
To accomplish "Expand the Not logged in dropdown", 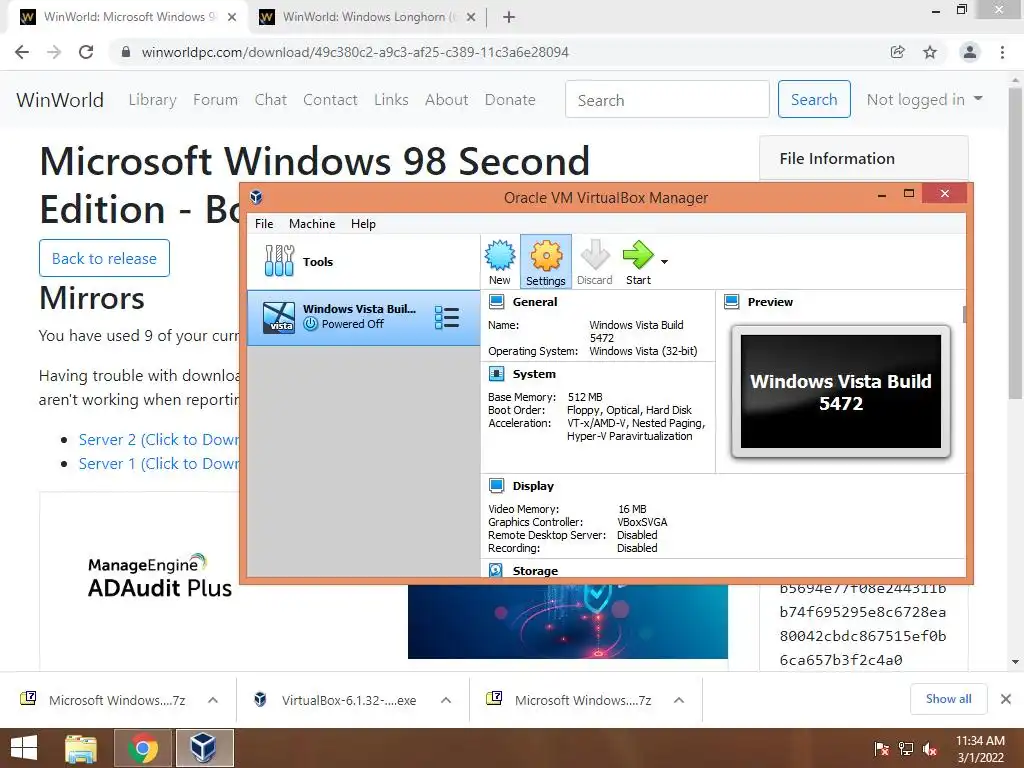I will click(x=924, y=100).
